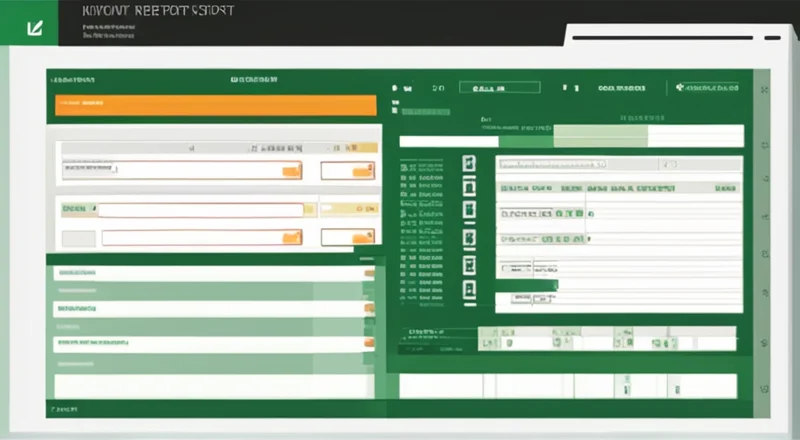Select the orange highlighted tab bar in left panel
Screen dimensions: 800x440
[x=212, y=105]
